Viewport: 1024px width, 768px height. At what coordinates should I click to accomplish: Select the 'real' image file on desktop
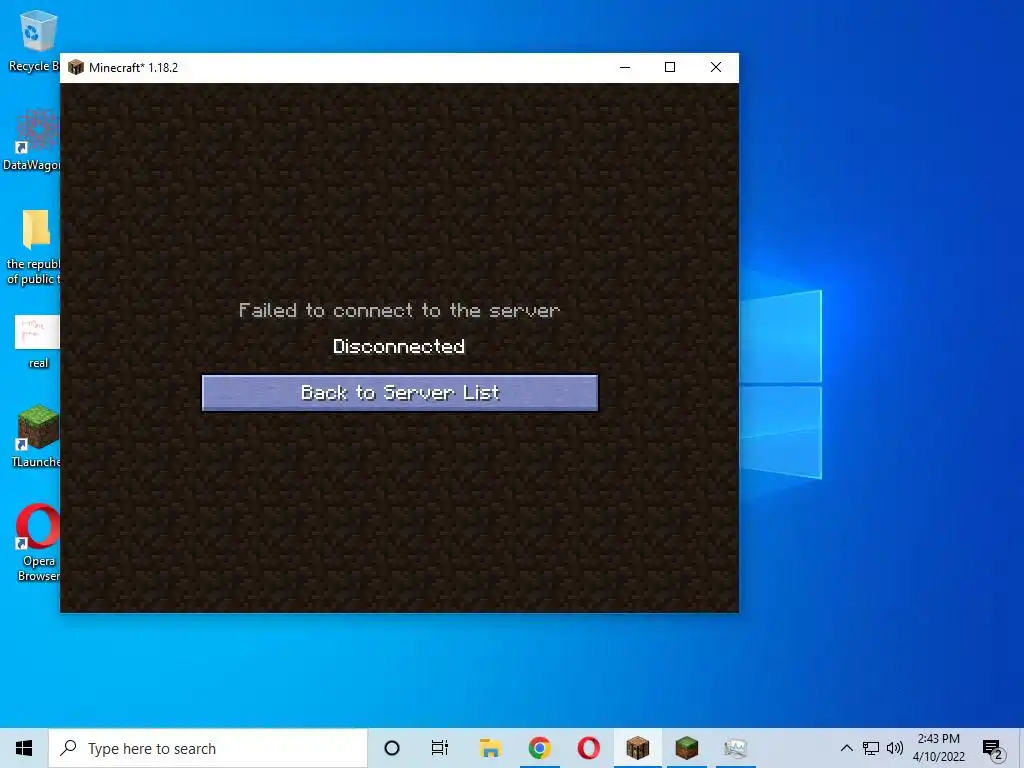(x=37, y=342)
